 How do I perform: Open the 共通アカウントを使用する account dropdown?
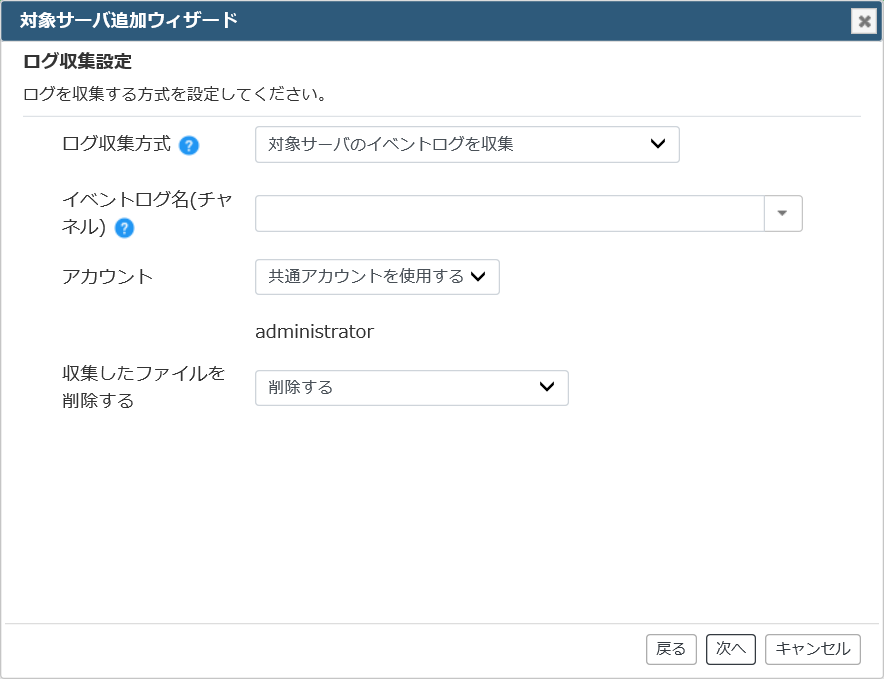coord(377,277)
